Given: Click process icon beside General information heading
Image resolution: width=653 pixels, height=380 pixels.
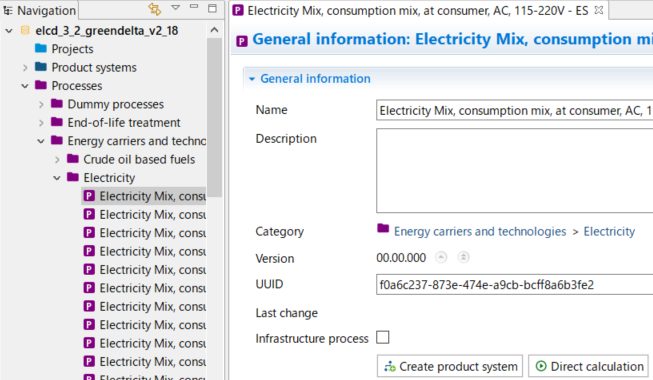Looking at the screenshot, I should 242,41.
